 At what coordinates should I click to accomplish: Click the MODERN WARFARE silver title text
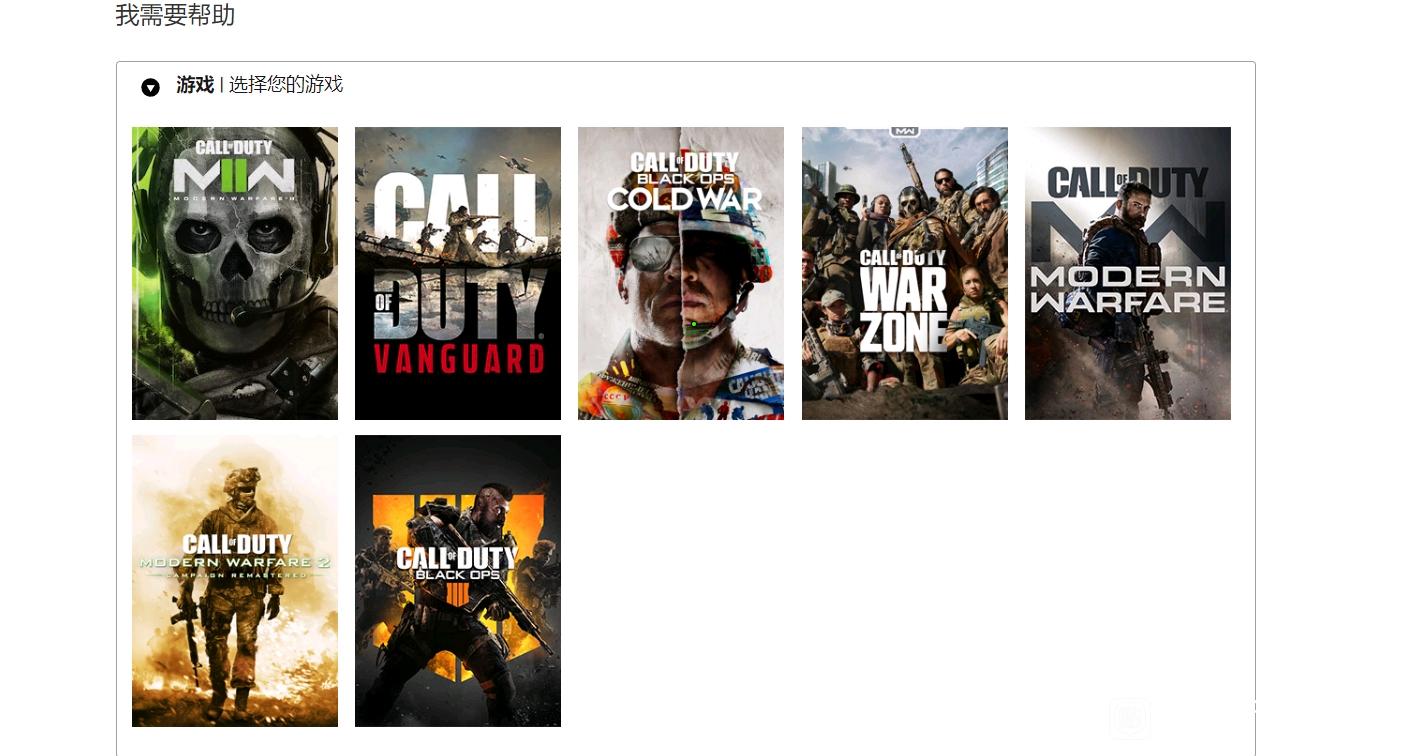1128,288
